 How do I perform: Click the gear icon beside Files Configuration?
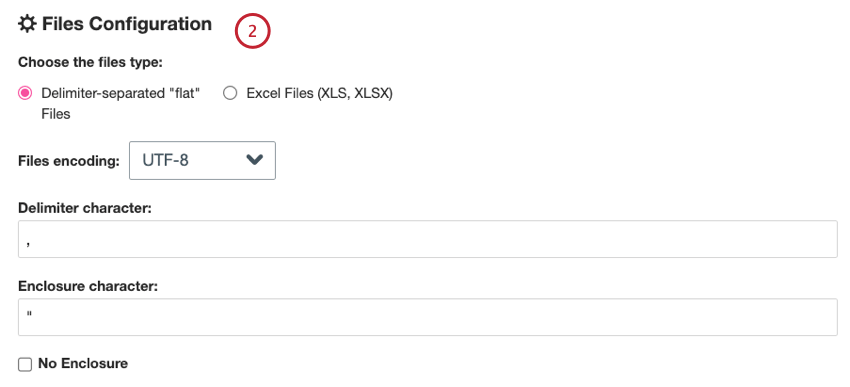pos(27,24)
